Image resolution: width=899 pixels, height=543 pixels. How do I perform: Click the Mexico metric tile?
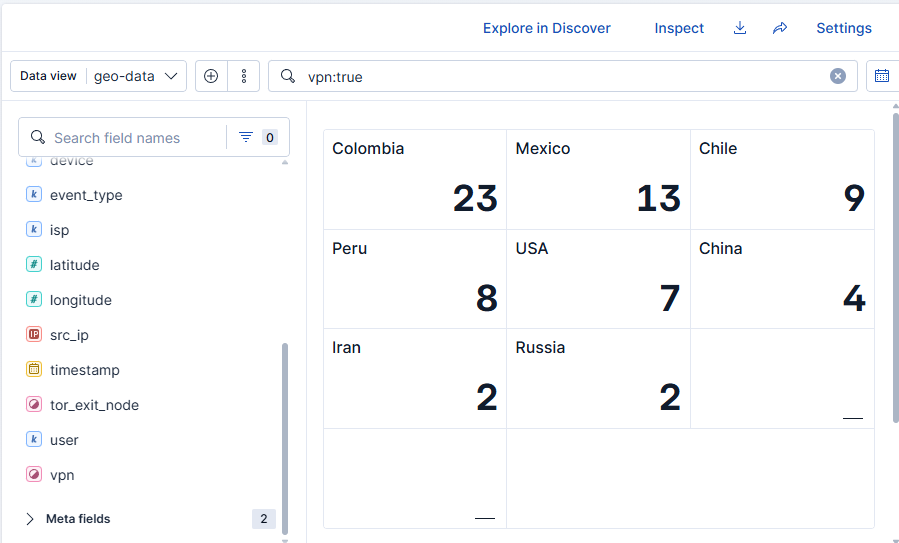click(x=599, y=179)
